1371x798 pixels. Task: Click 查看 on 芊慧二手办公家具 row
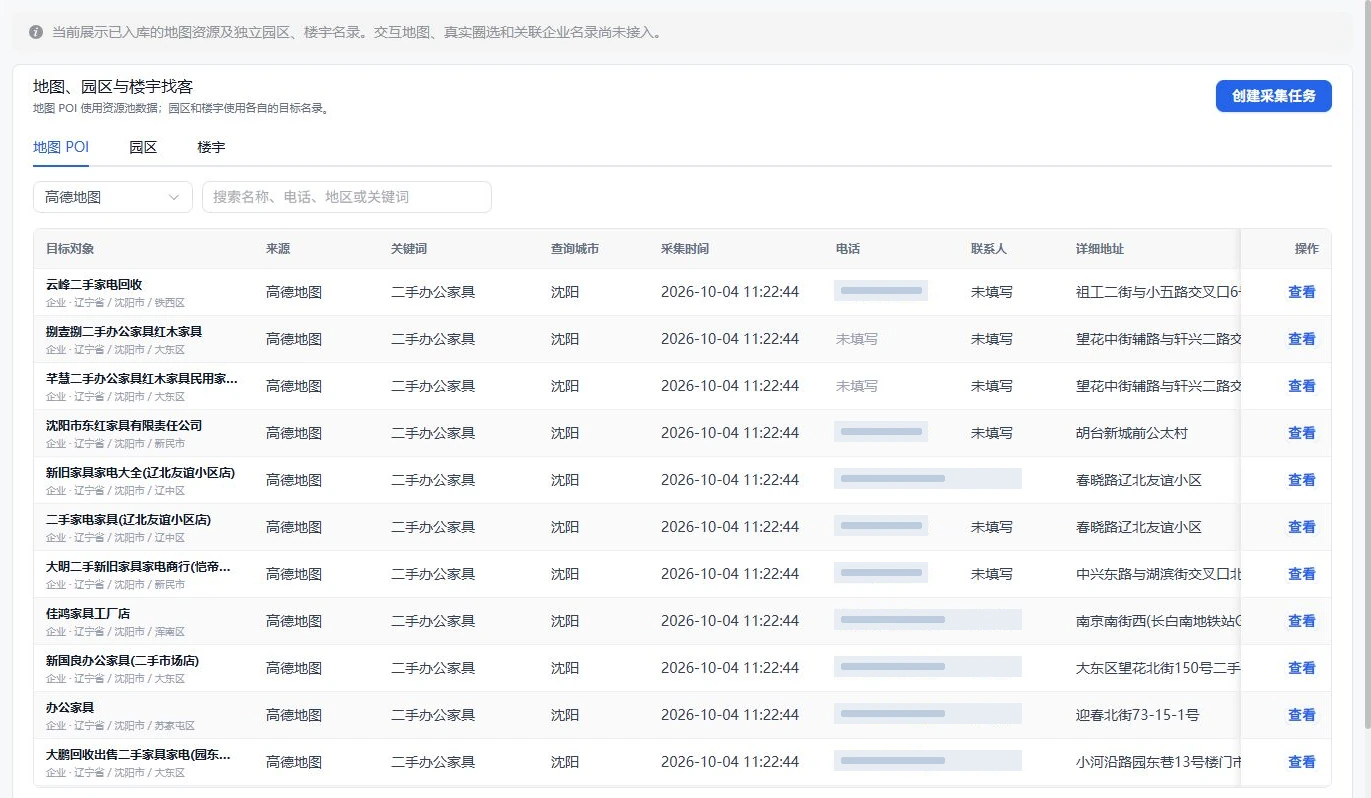point(1301,386)
